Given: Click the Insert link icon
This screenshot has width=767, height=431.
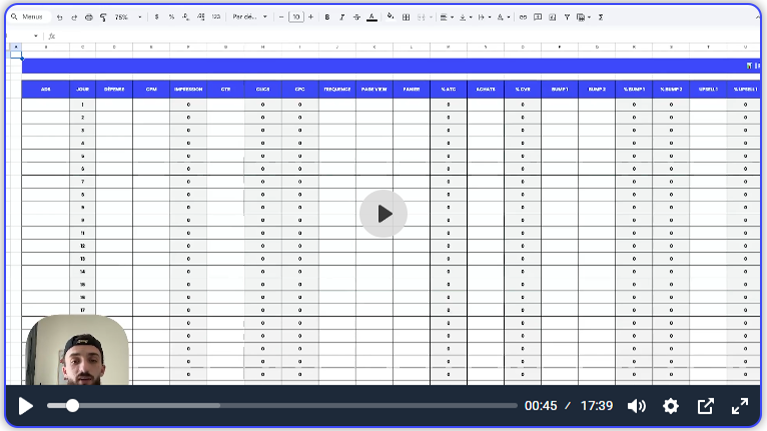Looking at the screenshot, I should point(523,17).
